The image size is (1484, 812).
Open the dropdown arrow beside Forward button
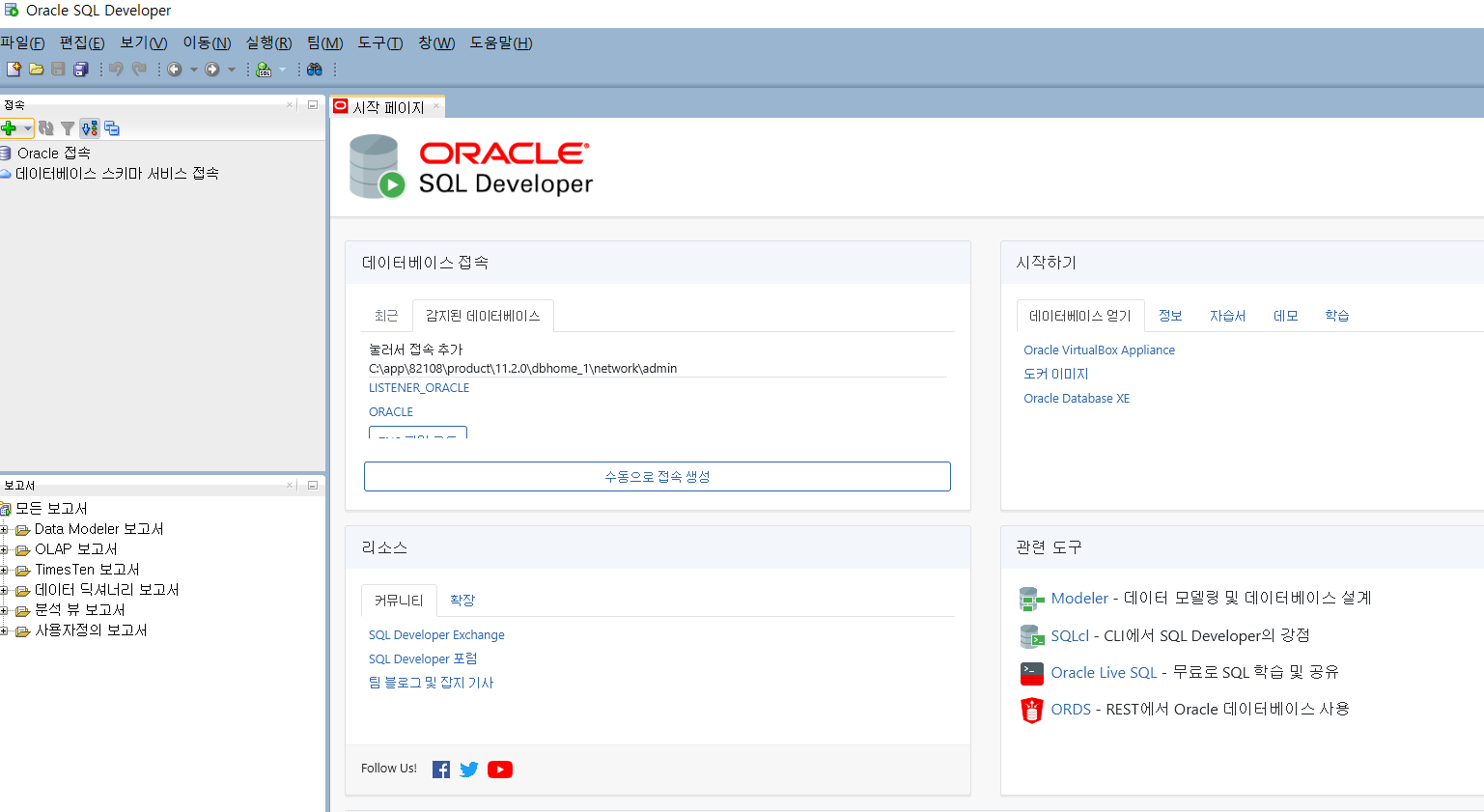click(x=231, y=70)
